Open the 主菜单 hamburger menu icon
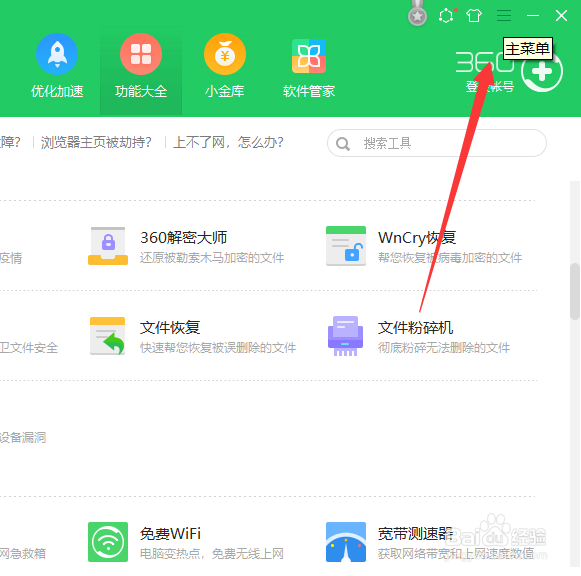Viewport: 581px width, 576px height. pyautogui.click(x=504, y=16)
